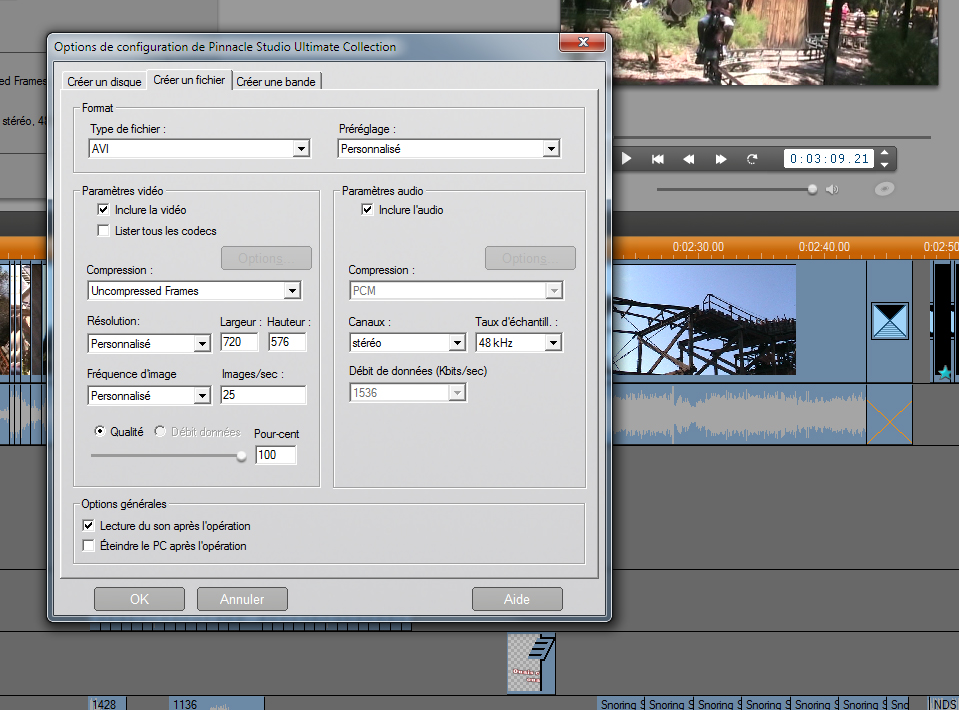Click the disc icon beside the volume
This screenshot has height=710, width=959.
point(884,189)
